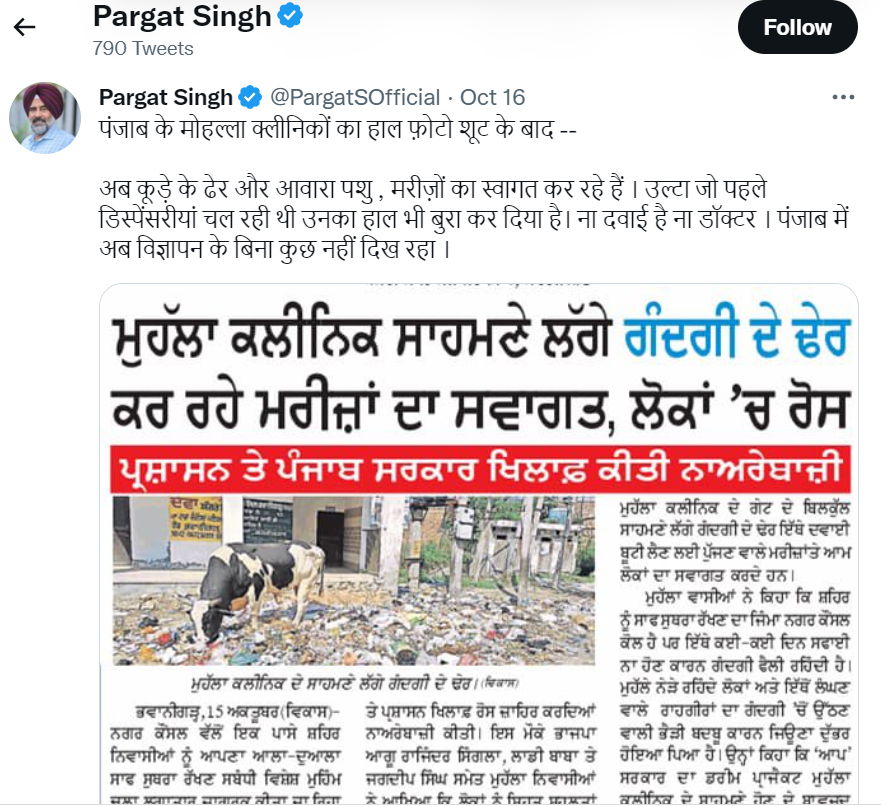Go back using the left arrow icon
Image resolution: width=881 pixels, height=806 pixels.
(x=24, y=26)
